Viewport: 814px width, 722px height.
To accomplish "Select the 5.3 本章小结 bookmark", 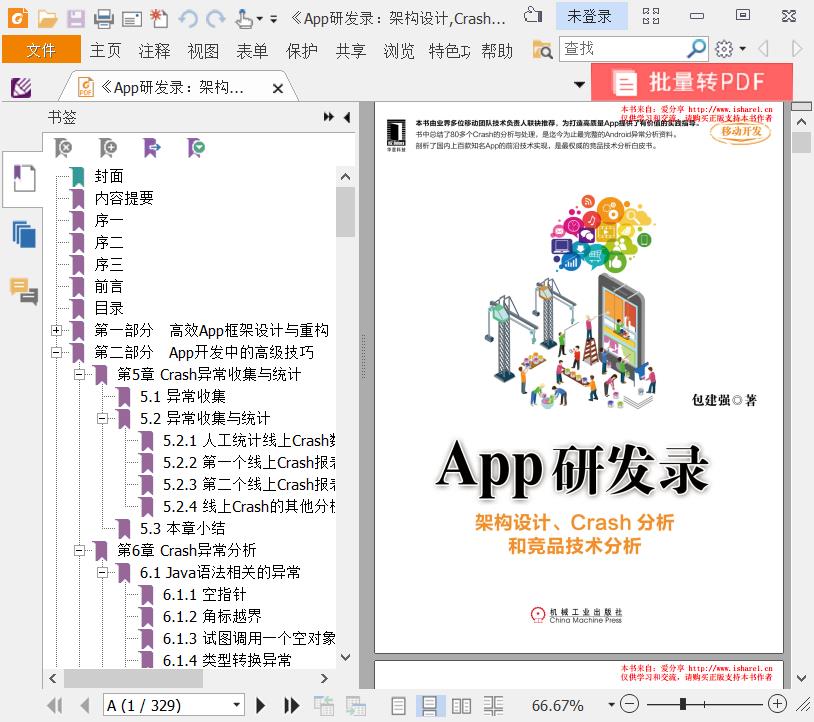I will pos(182,528).
